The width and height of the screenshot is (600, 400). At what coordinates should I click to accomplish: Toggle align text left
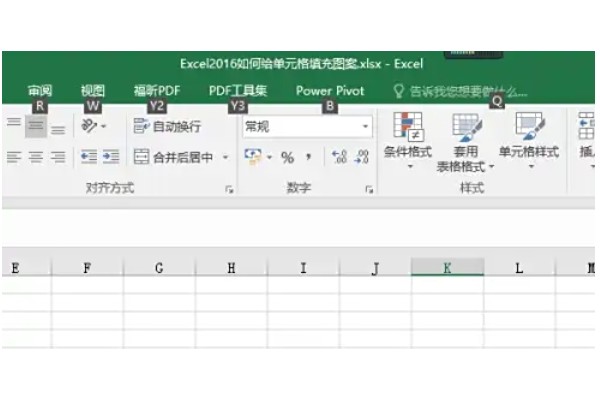point(14,157)
